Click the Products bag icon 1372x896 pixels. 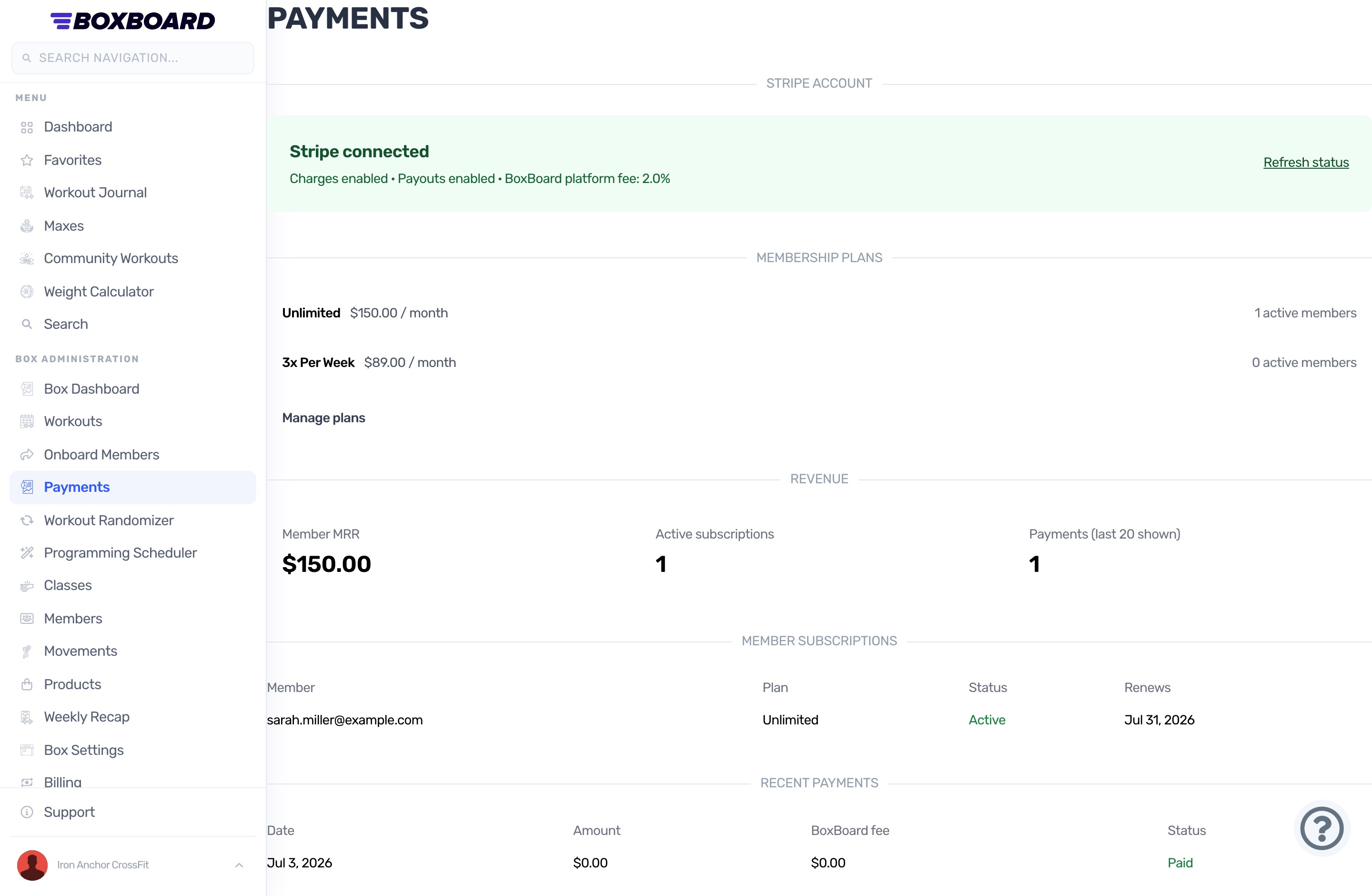click(27, 684)
